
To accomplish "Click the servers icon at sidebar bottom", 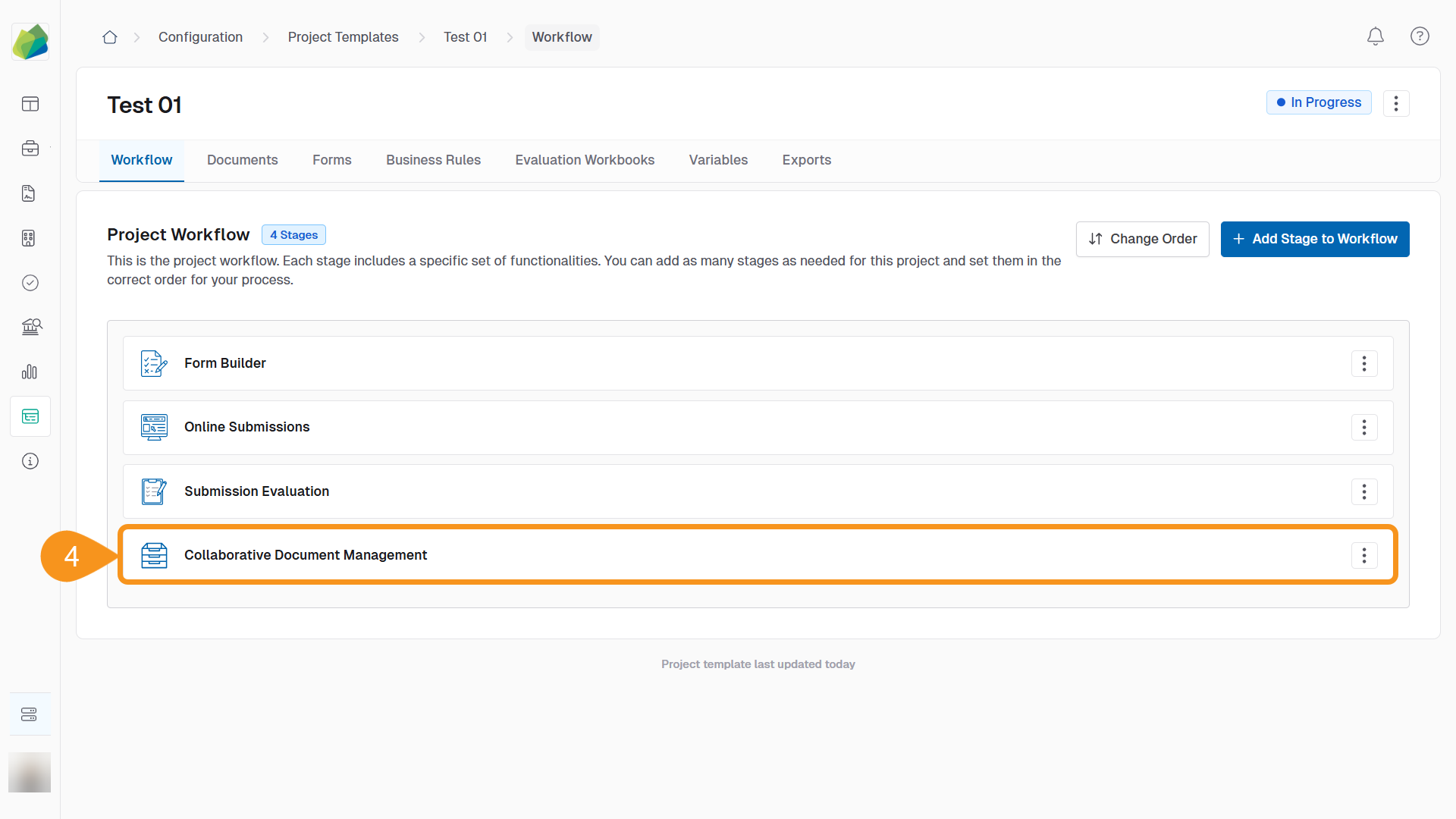I will (30, 714).
